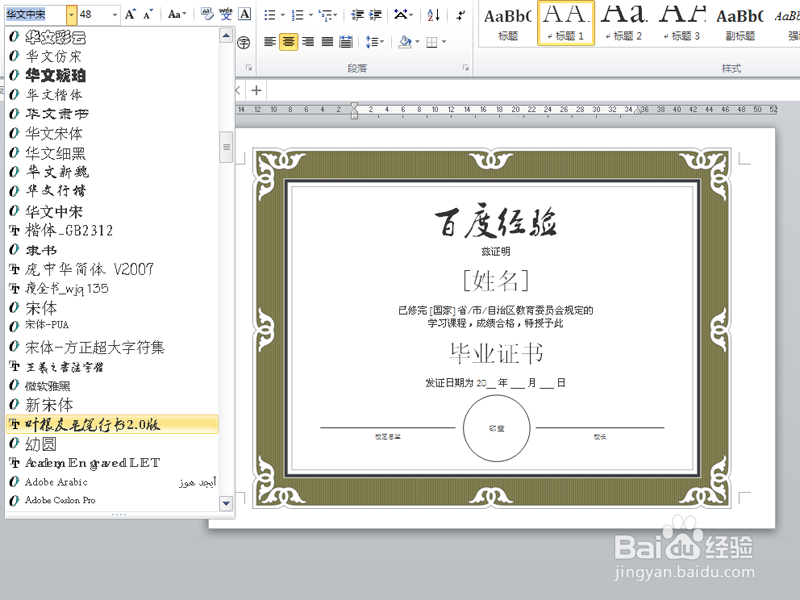800x600 pixels.
Task: Select 华文楷体 font from list
Action: pyautogui.click(x=112, y=95)
